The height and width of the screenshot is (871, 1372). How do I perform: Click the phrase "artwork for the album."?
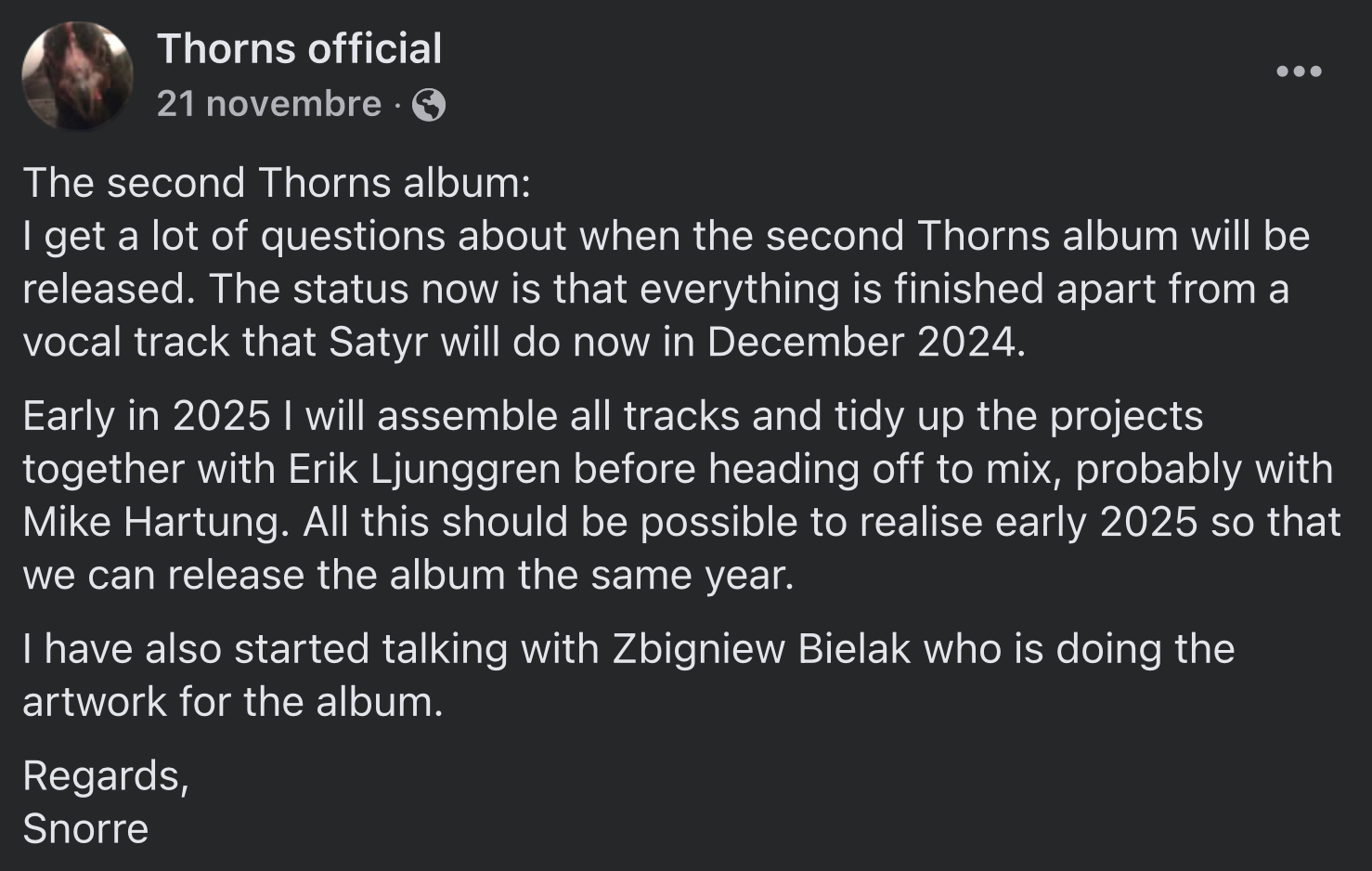[233, 702]
